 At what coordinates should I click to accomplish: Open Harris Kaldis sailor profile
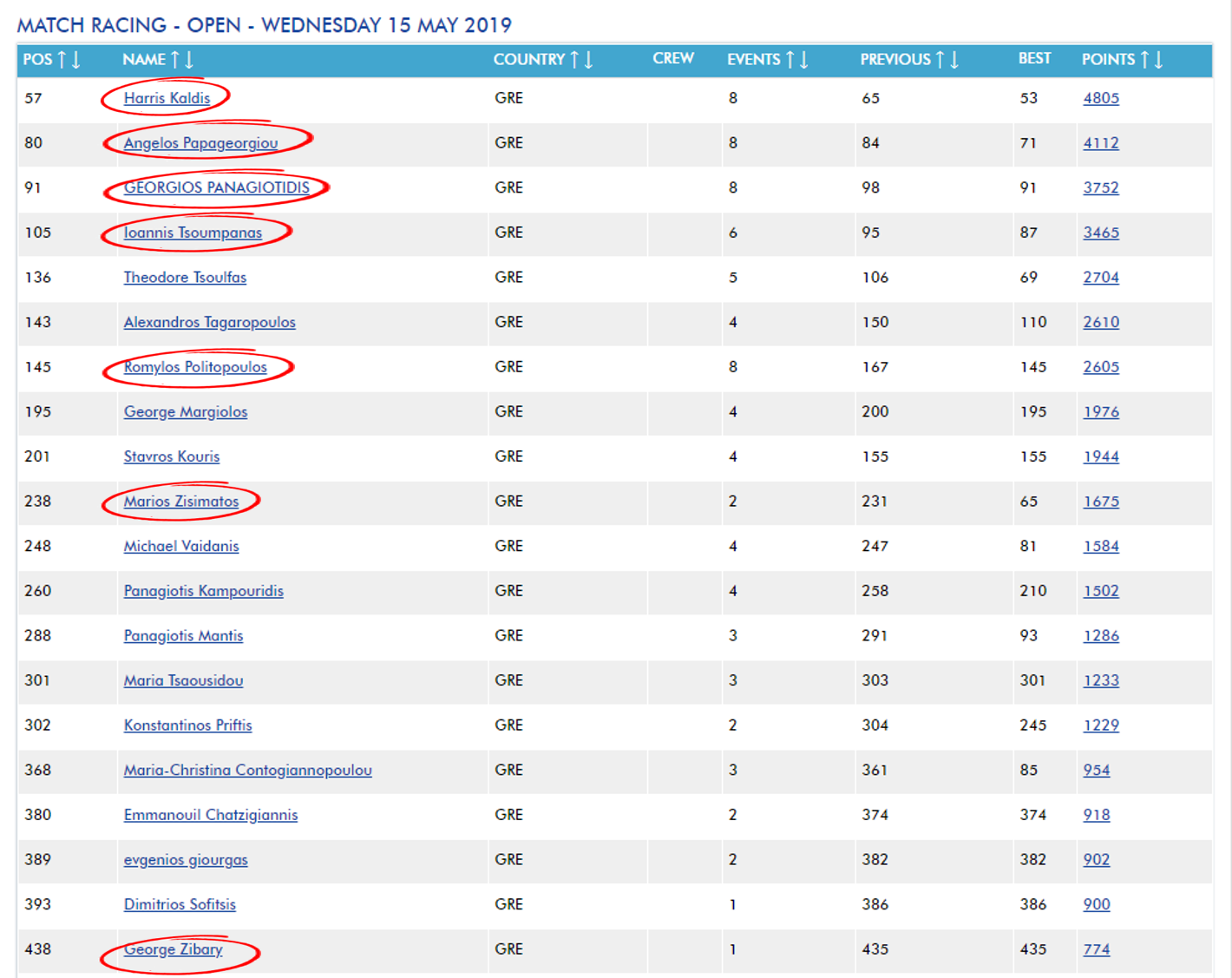pyautogui.click(x=167, y=98)
